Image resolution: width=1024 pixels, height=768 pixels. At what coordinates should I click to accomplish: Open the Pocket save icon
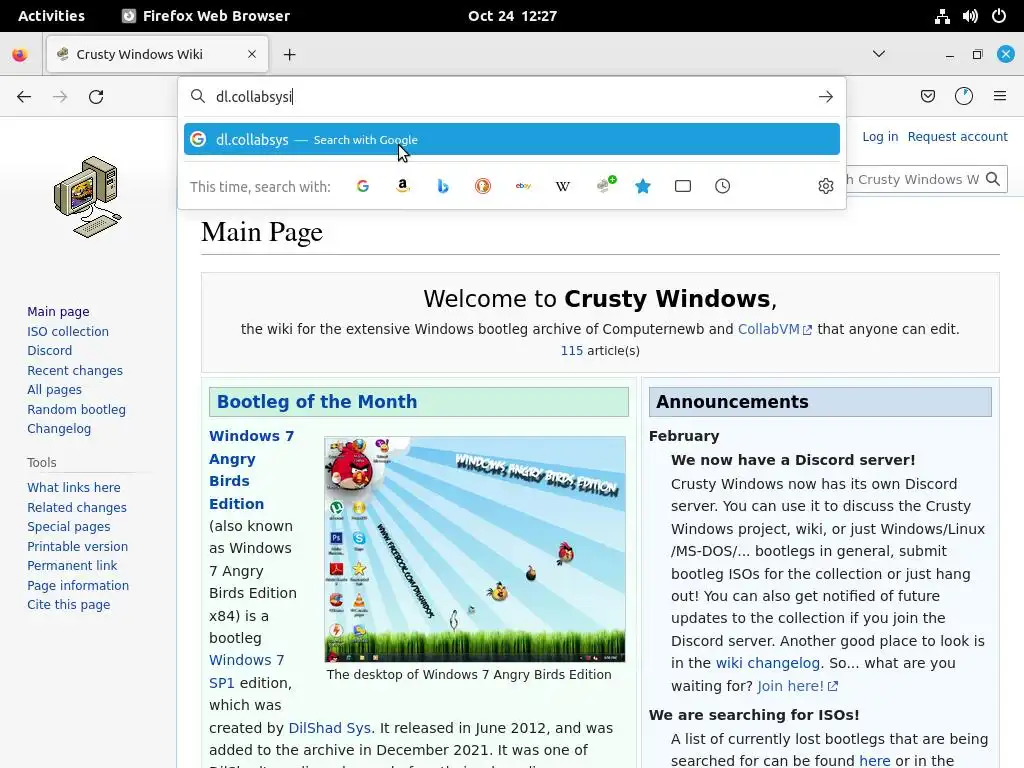tap(927, 97)
